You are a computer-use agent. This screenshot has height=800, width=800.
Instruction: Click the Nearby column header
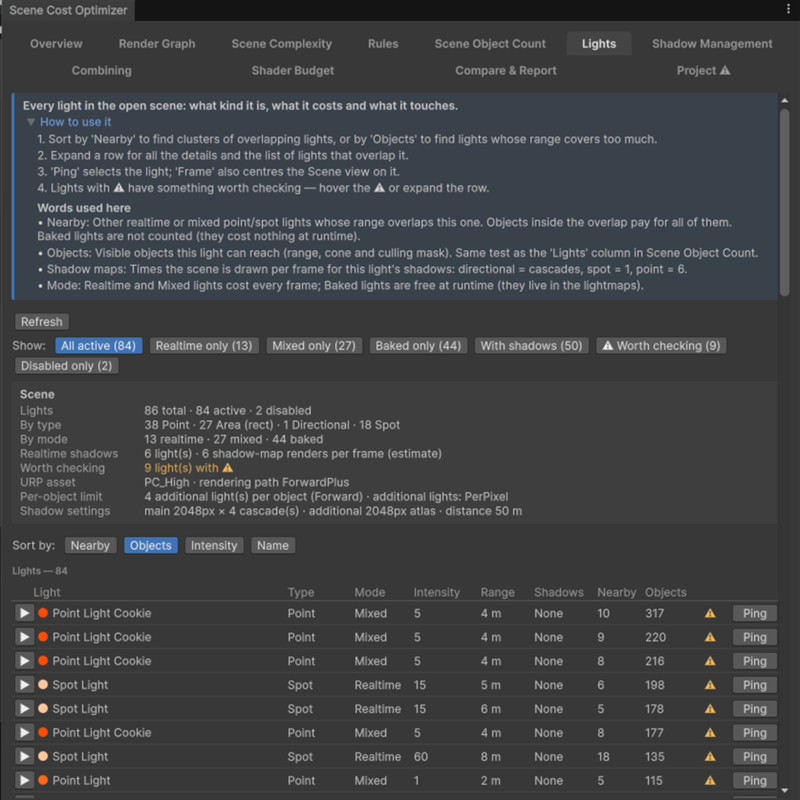(616, 592)
